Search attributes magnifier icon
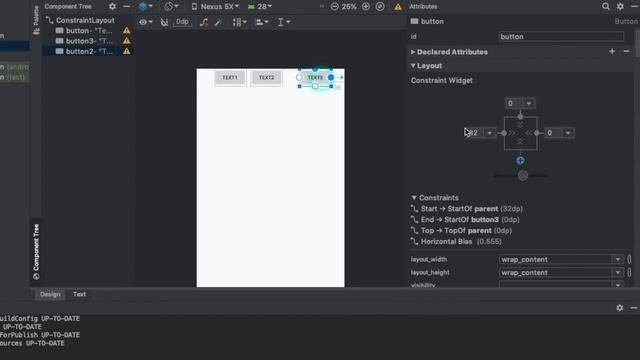 click(606, 7)
